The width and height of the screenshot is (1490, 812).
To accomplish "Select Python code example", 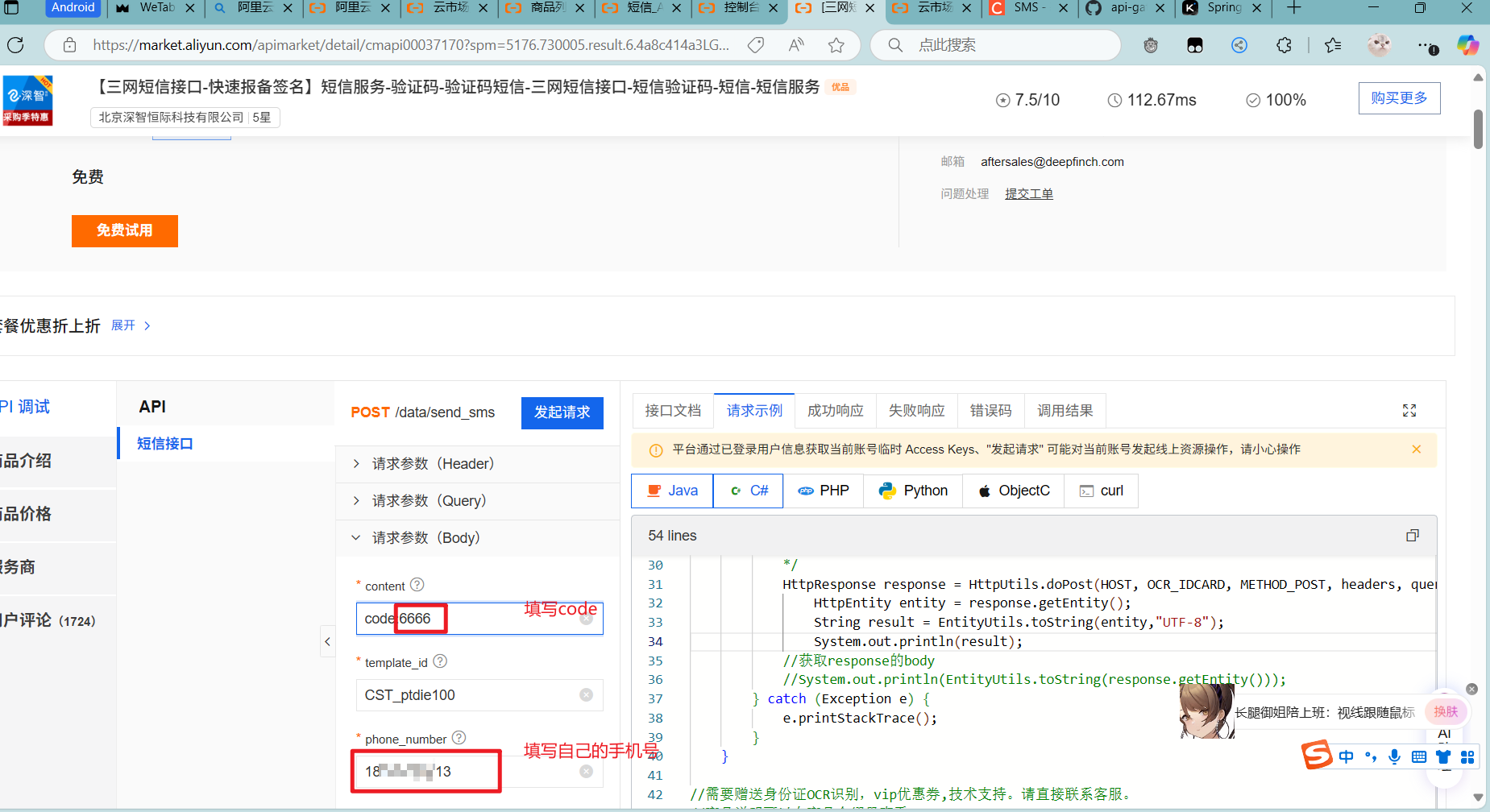I will [913, 491].
